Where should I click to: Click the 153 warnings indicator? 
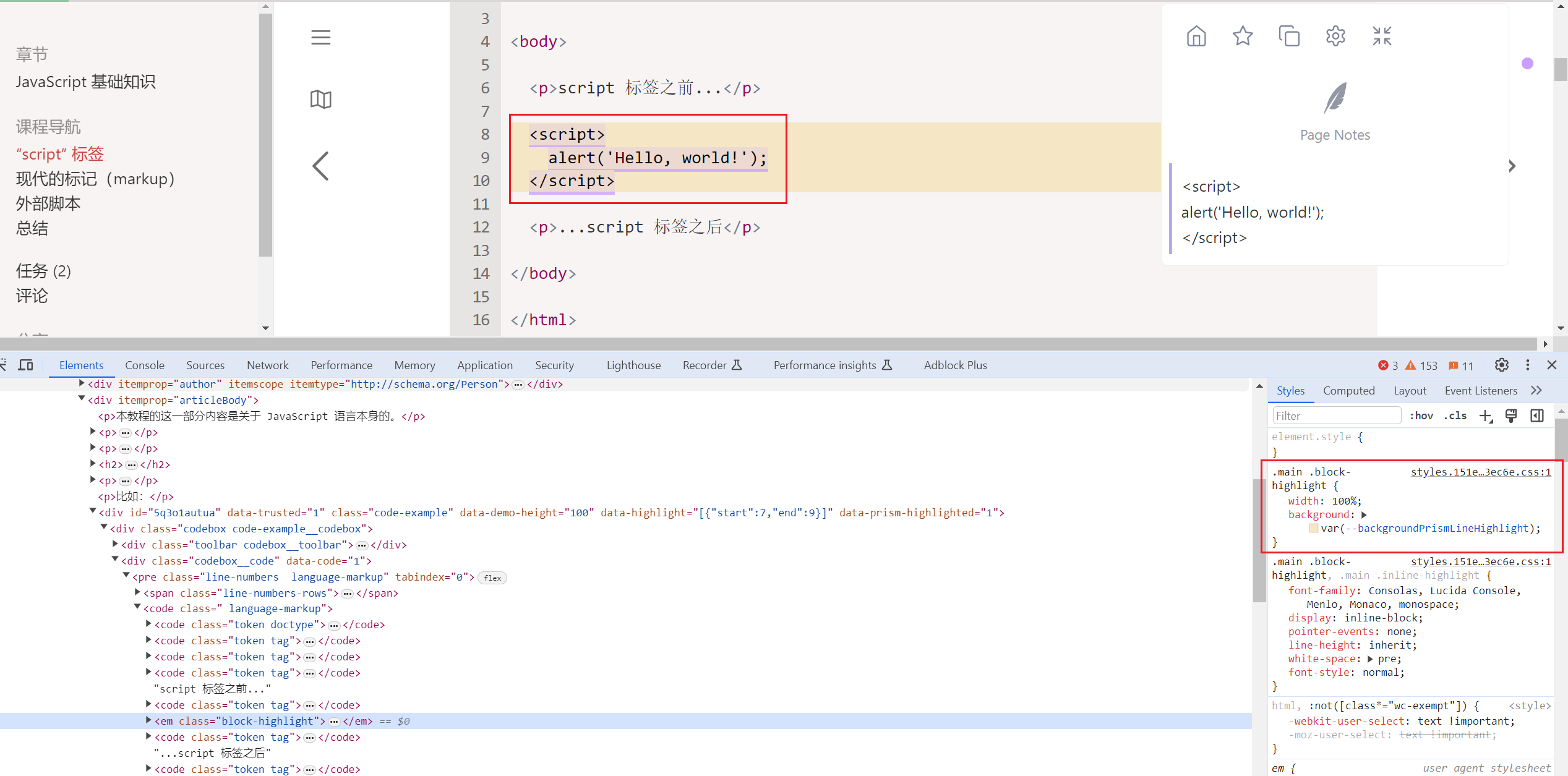pyautogui.click(x=1421, y=365)
